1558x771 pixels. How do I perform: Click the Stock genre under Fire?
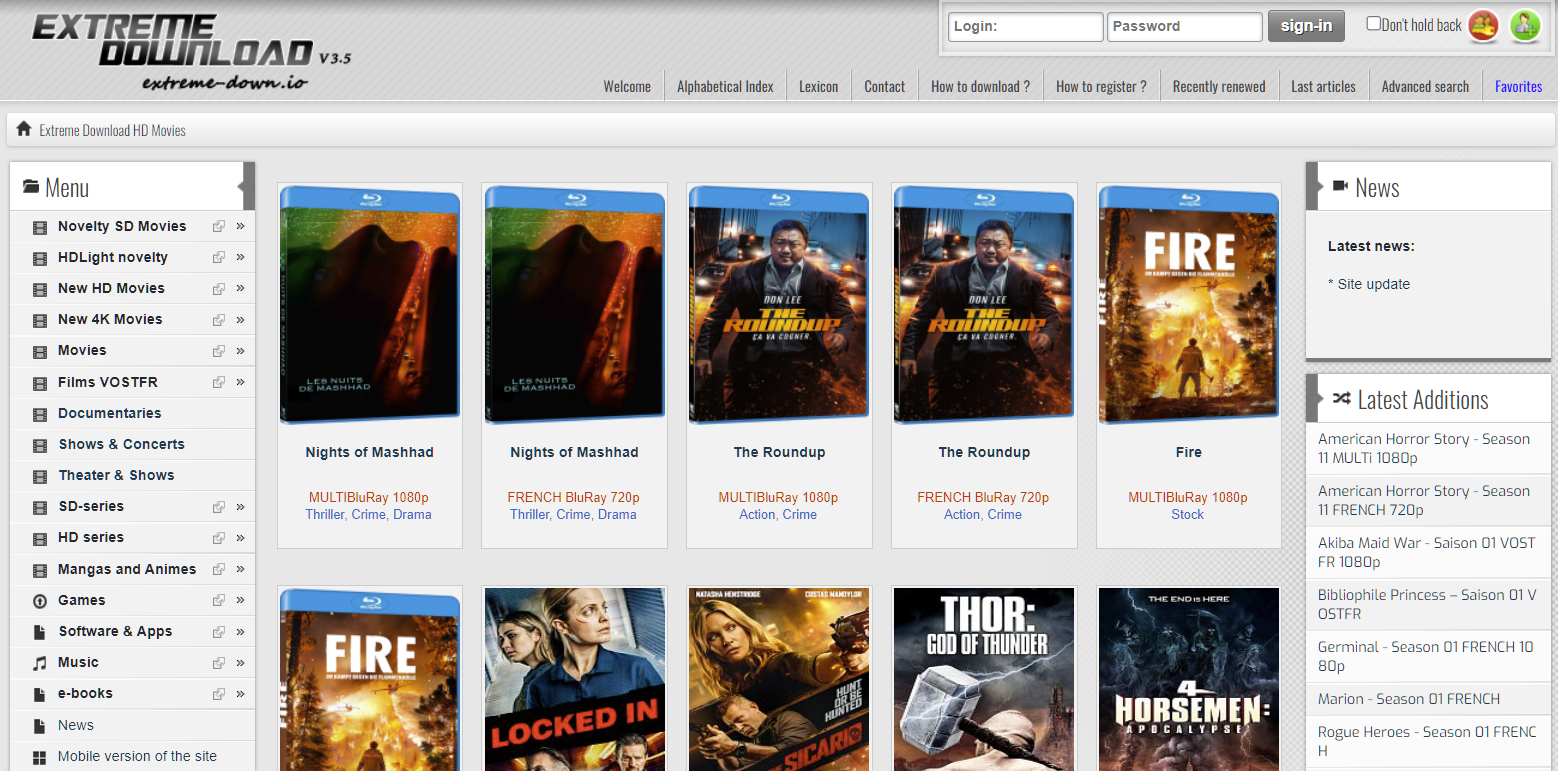click(1188, 514)
